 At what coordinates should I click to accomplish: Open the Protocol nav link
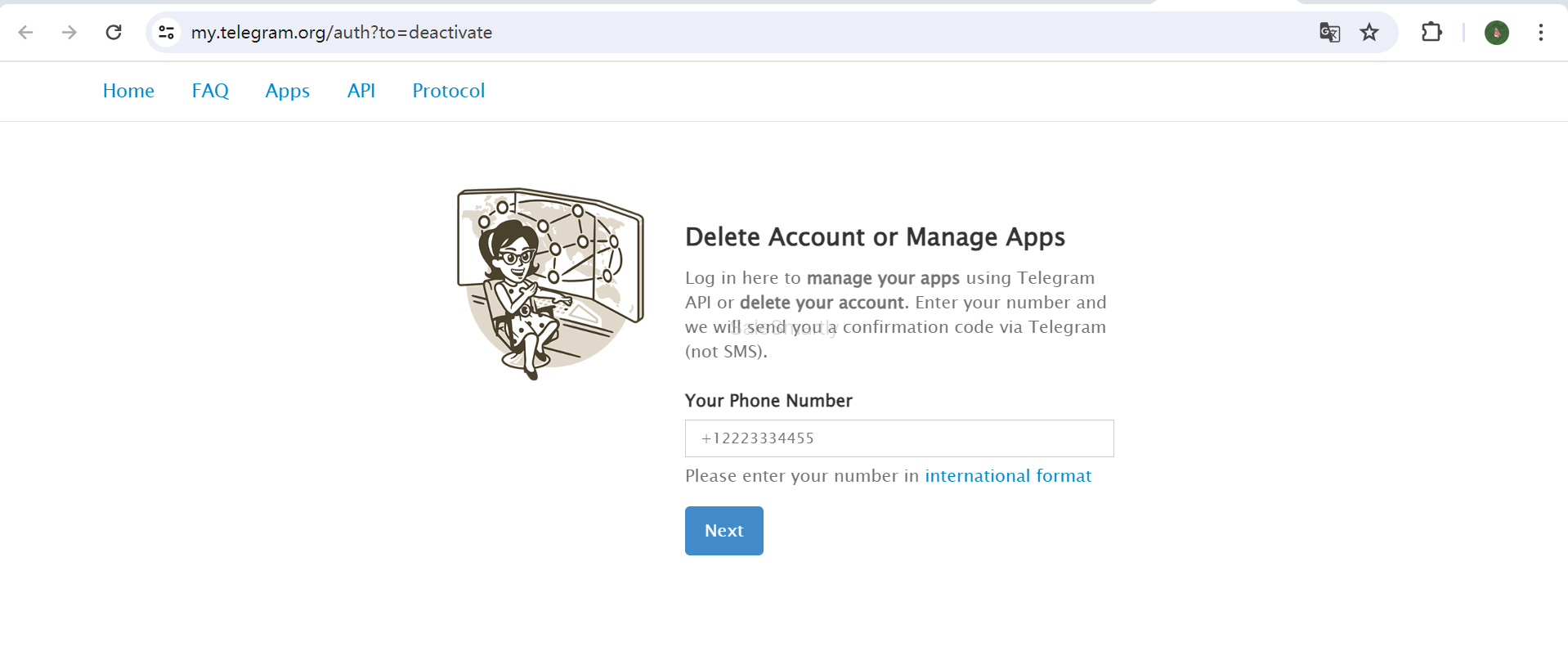pos(448,91)
